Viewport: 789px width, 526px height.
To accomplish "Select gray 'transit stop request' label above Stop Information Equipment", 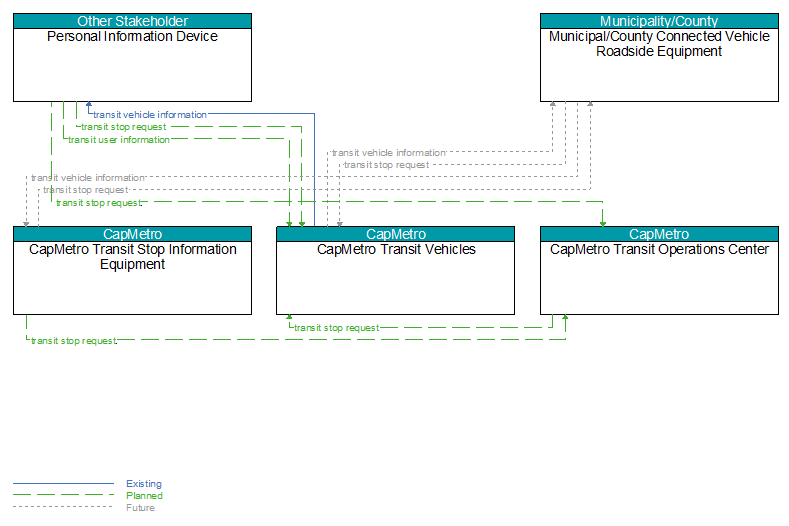I will (x=86, y=190).
